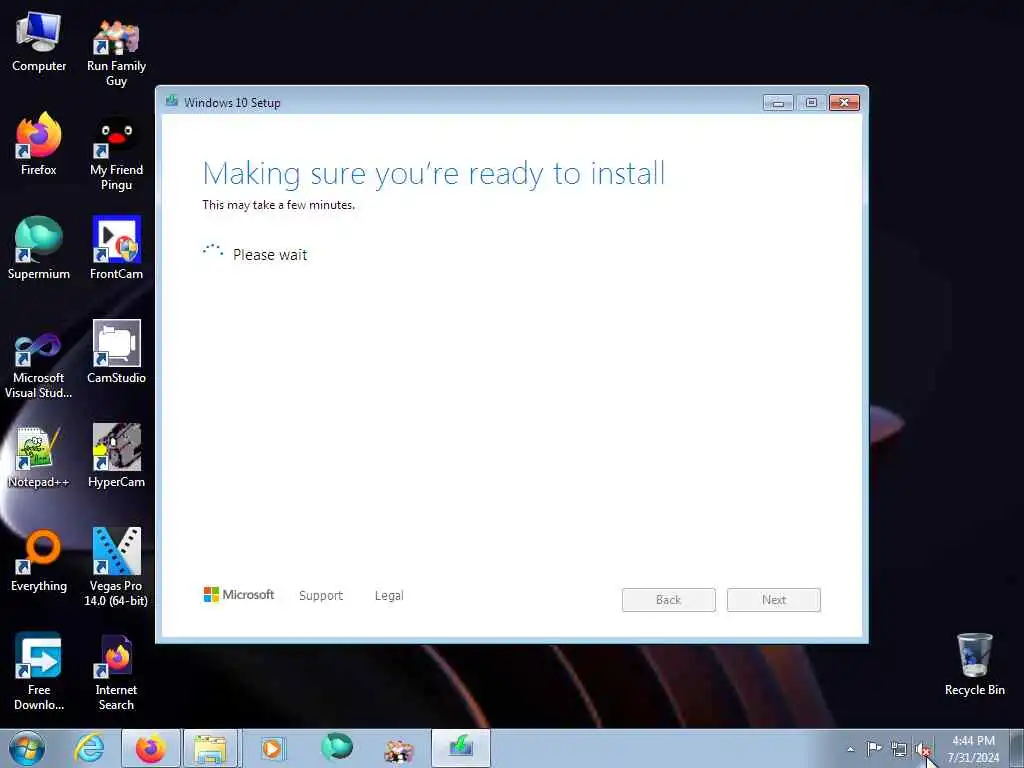
Task: Open the clock showing 4:44 PM
Action: (x=973, y=749)
